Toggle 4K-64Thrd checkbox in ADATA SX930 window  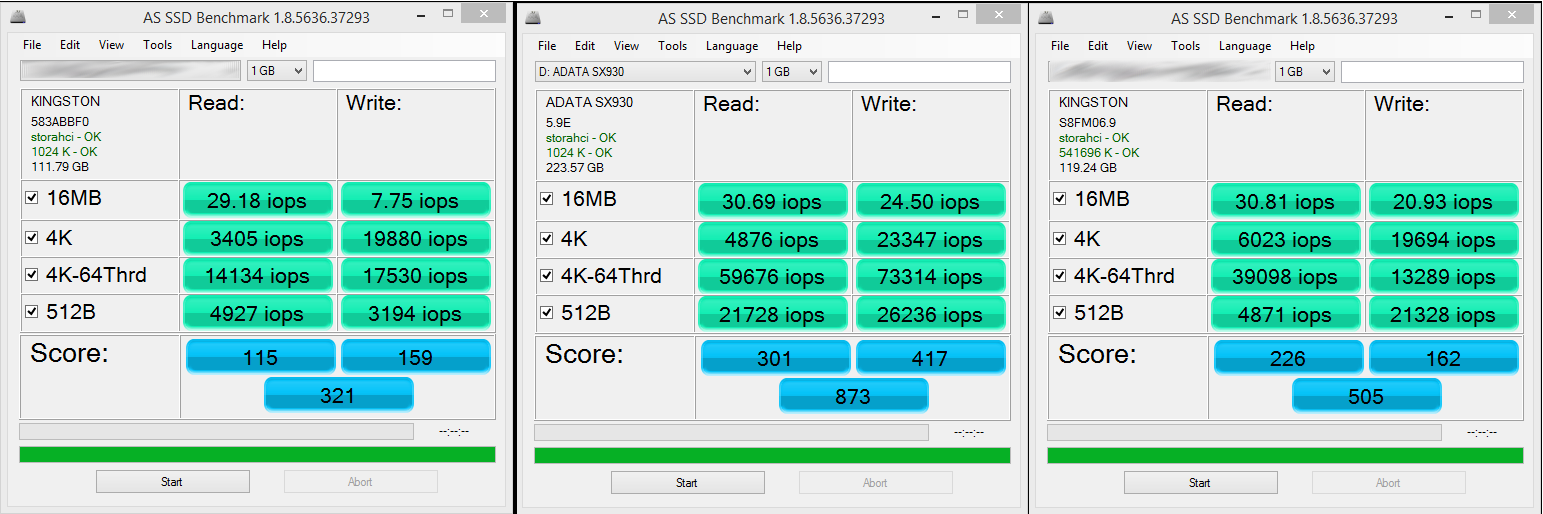tap(547, 275)
